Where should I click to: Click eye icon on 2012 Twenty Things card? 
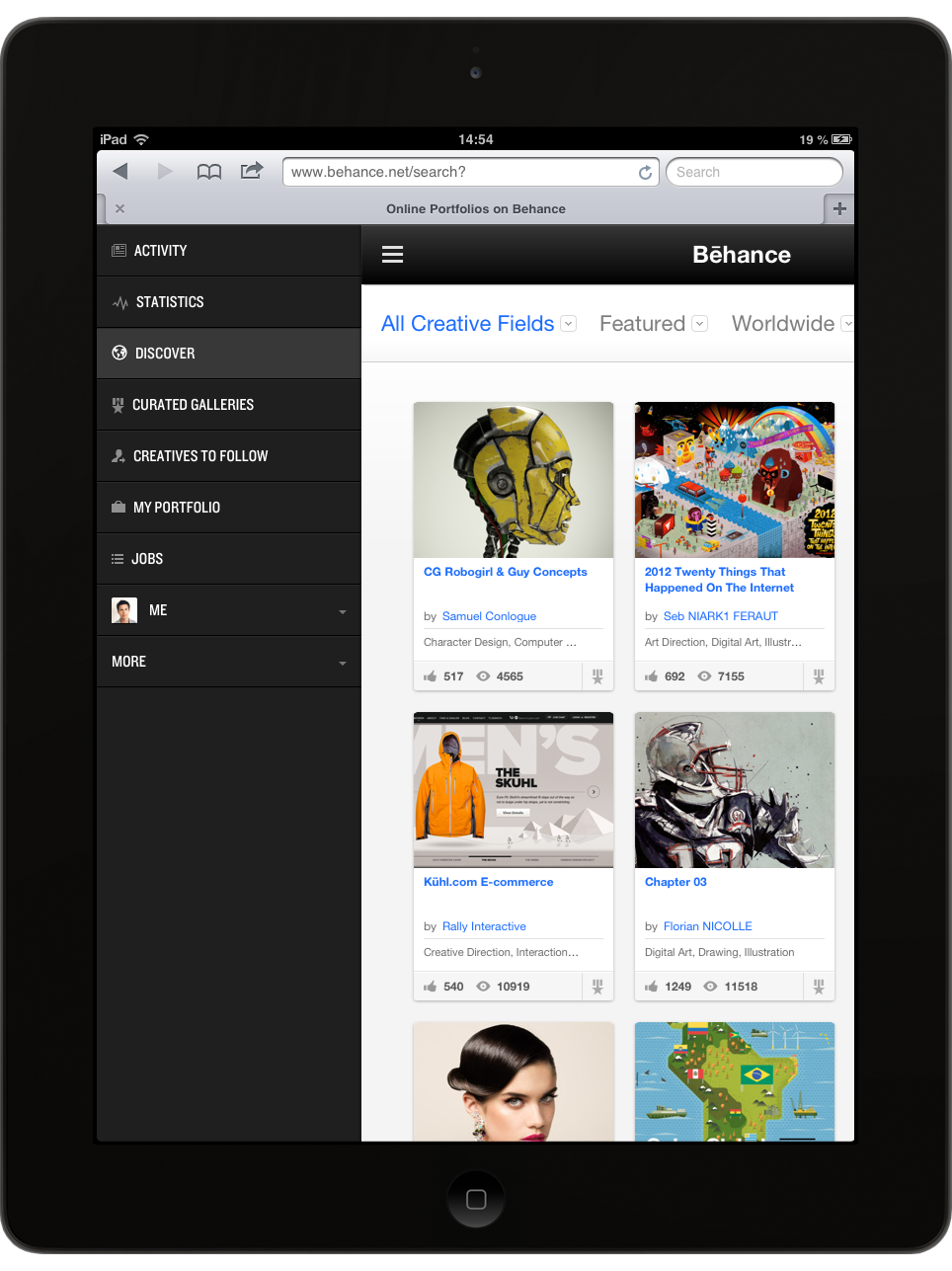click(x=704, y=676)
